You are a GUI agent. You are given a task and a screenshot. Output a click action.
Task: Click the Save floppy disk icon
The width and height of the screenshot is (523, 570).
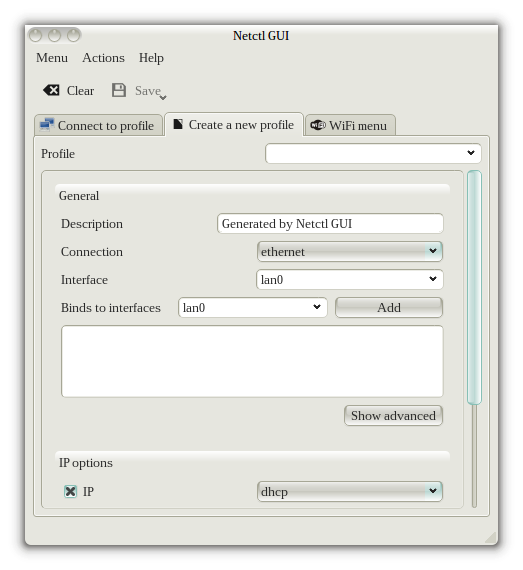pyautogui.click(x=119, y=90)
